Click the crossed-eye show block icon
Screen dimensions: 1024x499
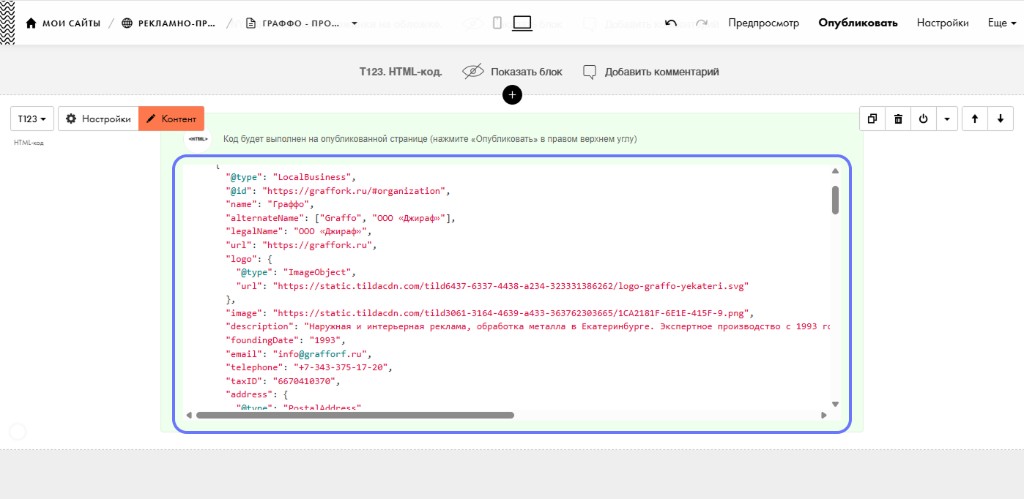(x=472, y=72)
